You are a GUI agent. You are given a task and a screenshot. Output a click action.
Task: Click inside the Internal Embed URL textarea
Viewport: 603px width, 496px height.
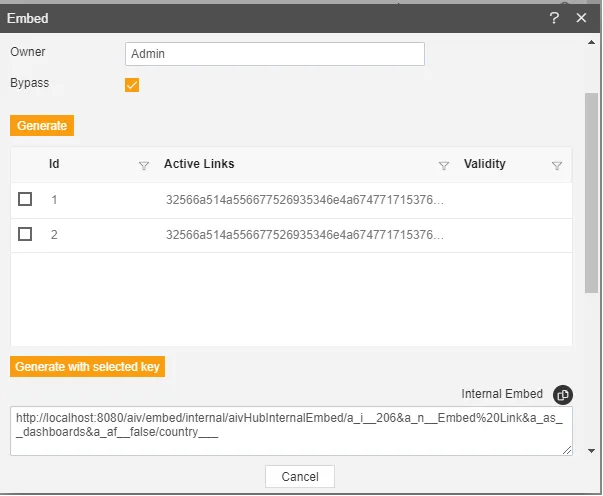[290, 430]
